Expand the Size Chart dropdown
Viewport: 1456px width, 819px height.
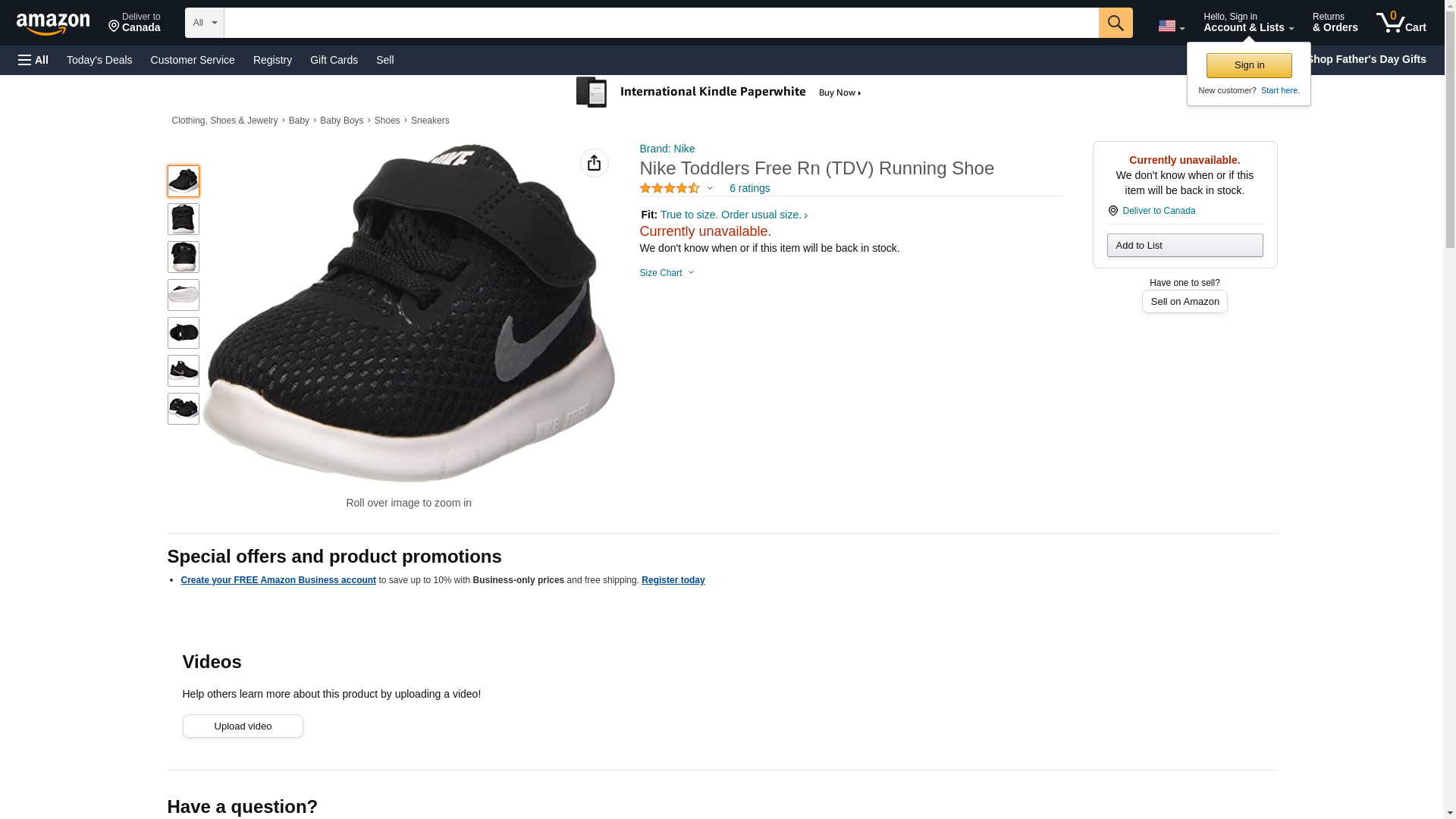pos(667,273)
